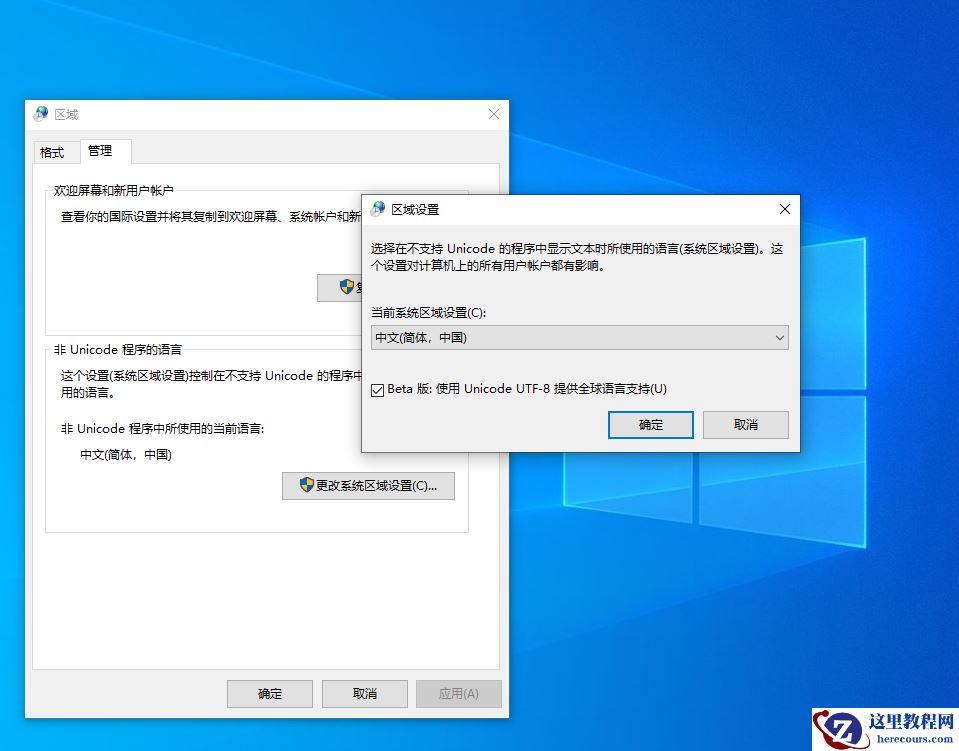Screen dimensions: 959x751
Task: Click the globe icon in 区域 window title bar
Action: pyautogui.click(x=40, y=113)
